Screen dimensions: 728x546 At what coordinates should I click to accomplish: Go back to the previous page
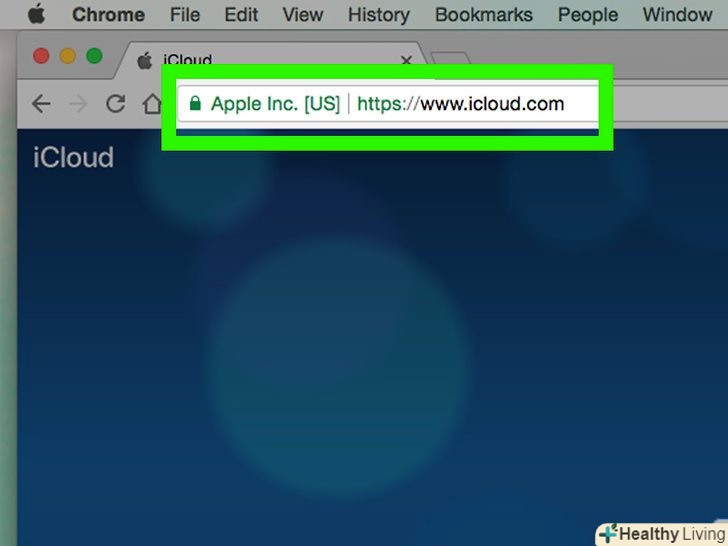(41, 104)
